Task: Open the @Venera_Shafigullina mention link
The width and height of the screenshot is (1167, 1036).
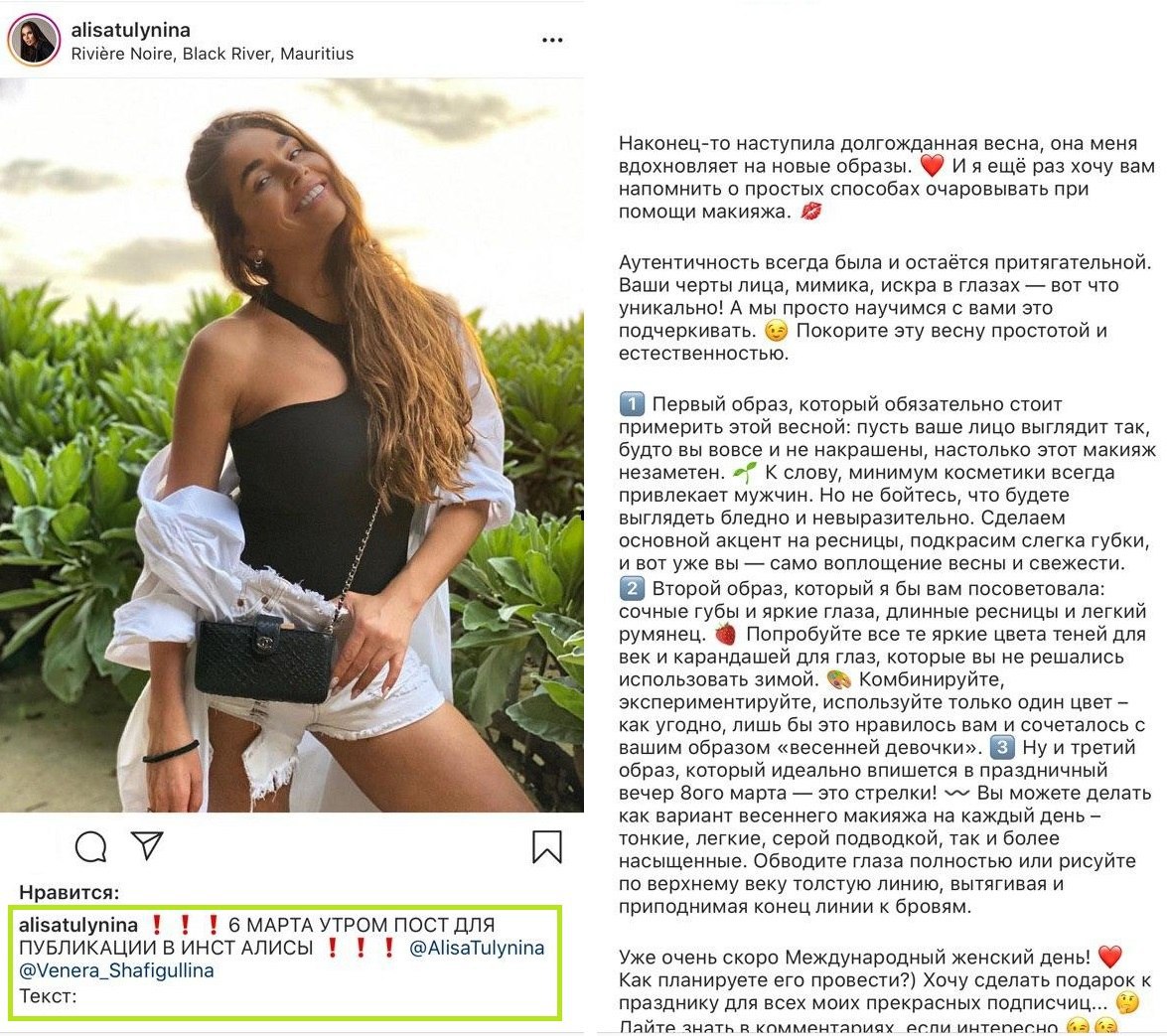Action: click(x=116, y=970)
